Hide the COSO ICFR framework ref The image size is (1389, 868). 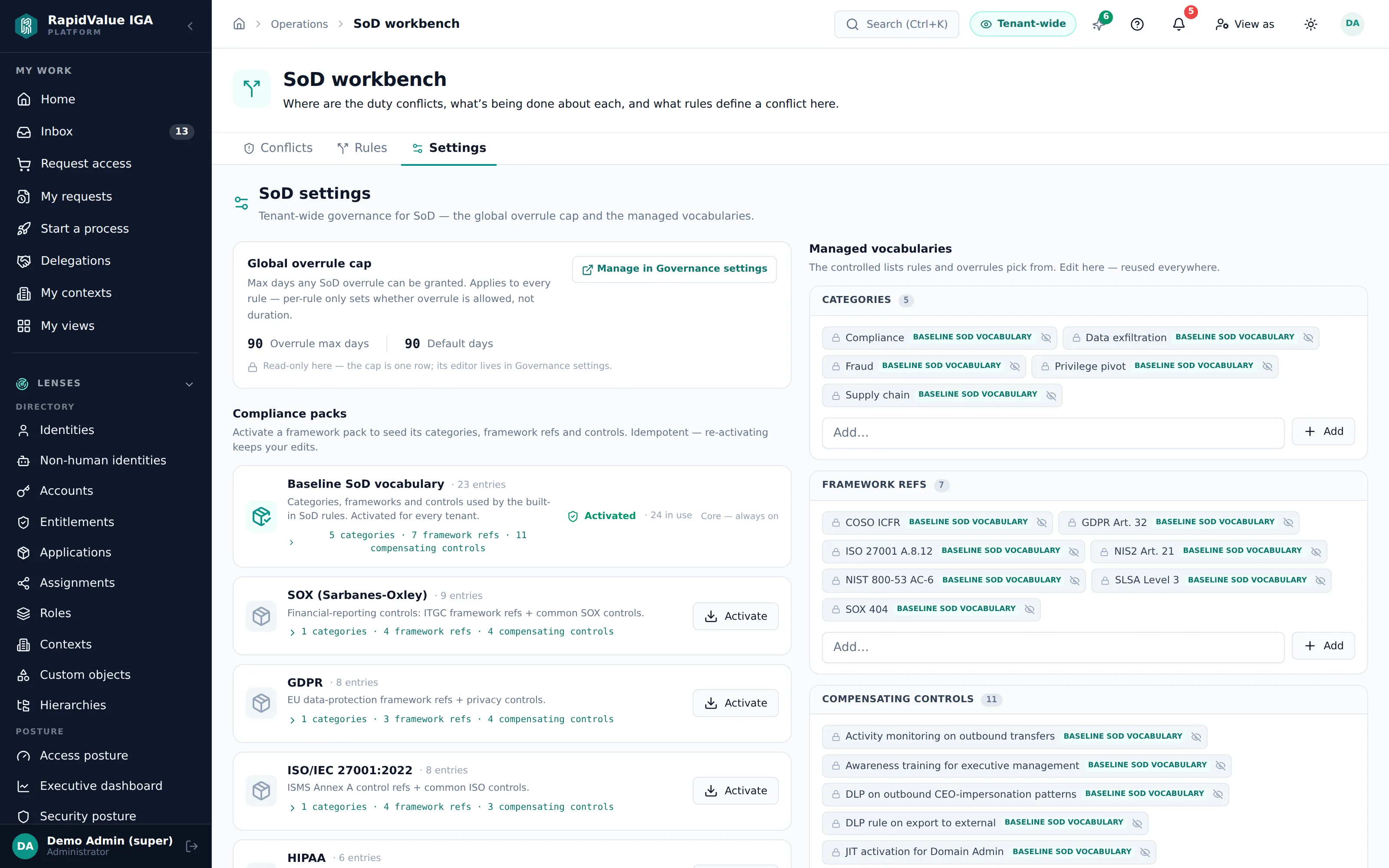point(1042,523)
